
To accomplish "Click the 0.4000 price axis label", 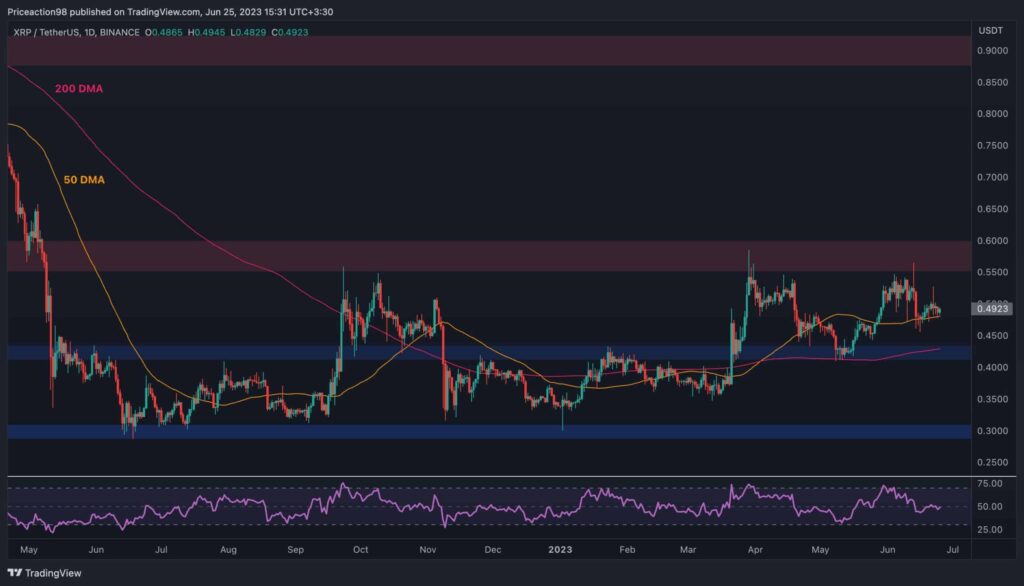I will pyautogui.click(x=992, y=367).
